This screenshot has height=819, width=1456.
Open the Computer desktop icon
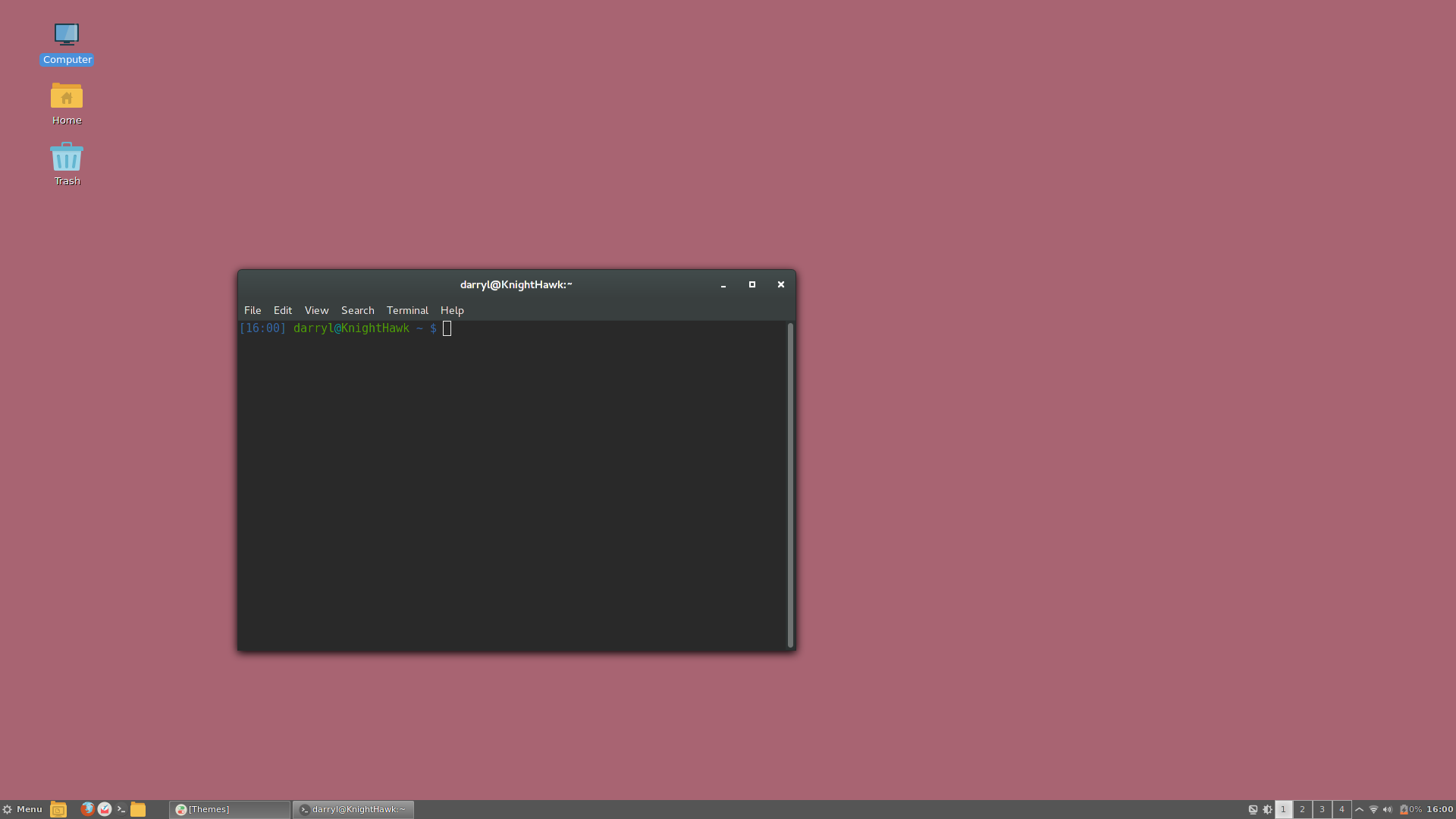tap(67, 42)
